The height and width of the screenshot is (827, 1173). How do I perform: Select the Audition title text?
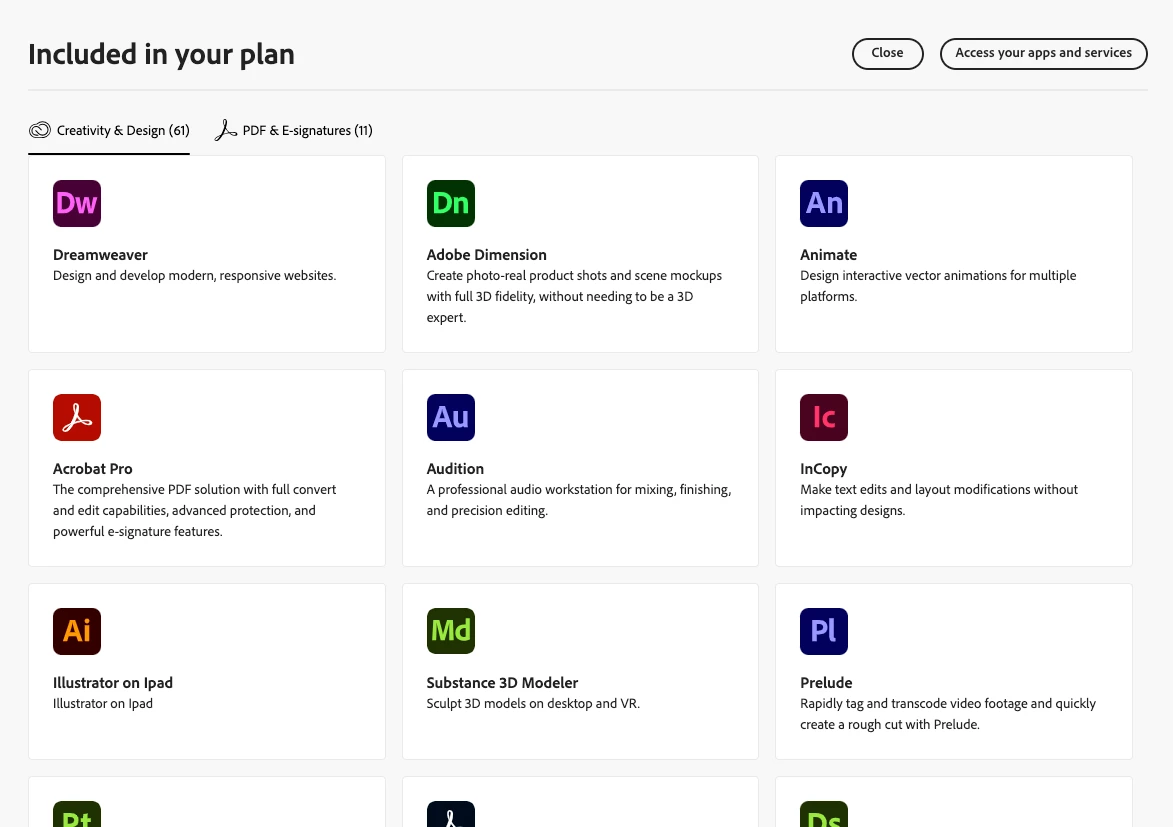pos(455,469)
